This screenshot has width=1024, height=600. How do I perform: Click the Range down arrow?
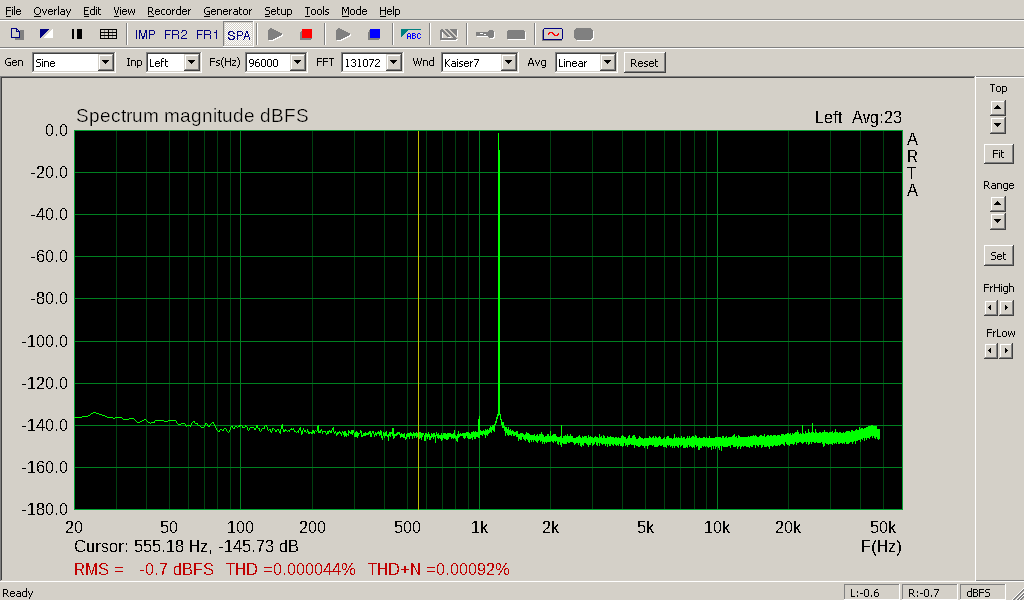pyautogui.click(x=997, y=221)
